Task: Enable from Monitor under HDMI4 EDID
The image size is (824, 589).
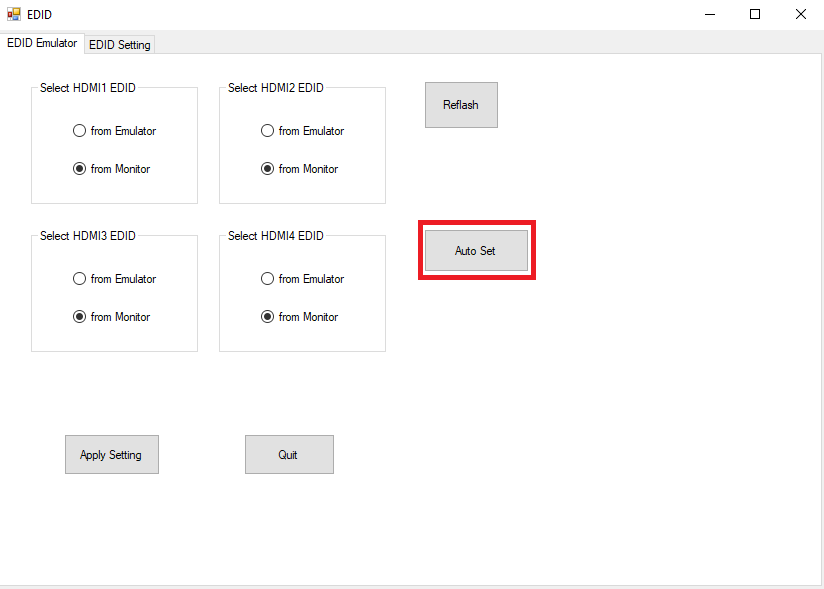Action: click(300, 317)
